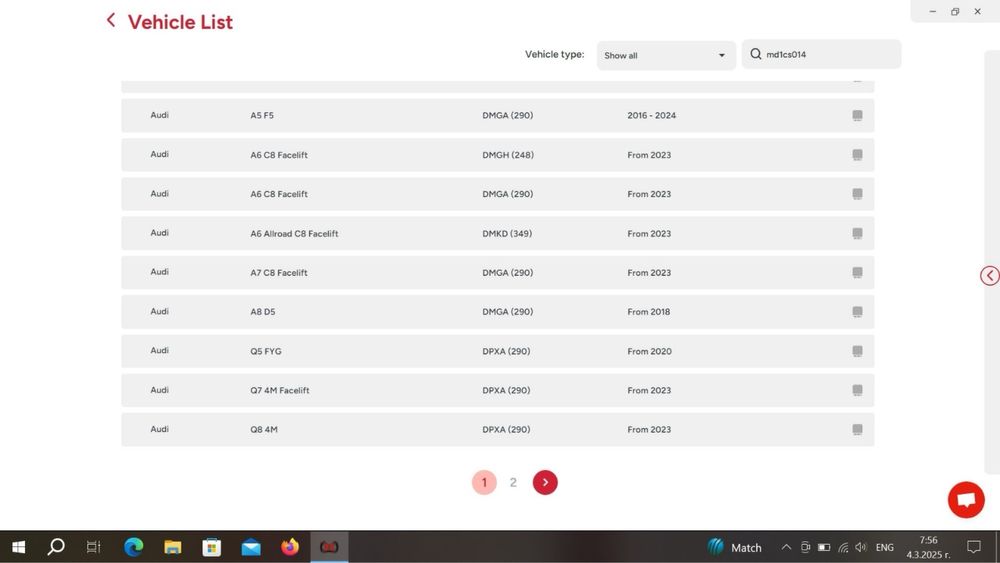This screenshot has width=1000, height=563.
Task: Open Windows taskbar search
Action: coord(56,546)
